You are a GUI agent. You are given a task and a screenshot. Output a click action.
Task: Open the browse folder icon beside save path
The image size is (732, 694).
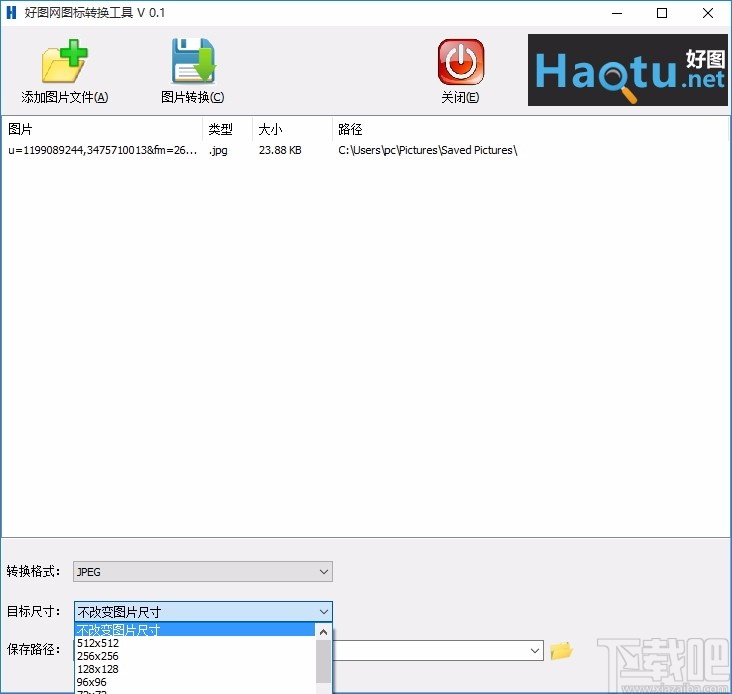click(x=561, y=651)
